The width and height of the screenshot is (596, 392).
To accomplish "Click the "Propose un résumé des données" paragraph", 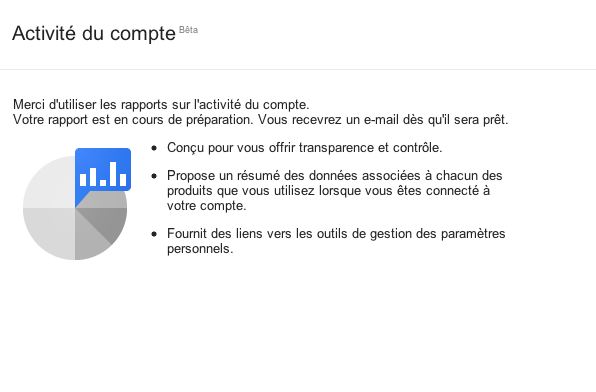I will tap(334, 190).
